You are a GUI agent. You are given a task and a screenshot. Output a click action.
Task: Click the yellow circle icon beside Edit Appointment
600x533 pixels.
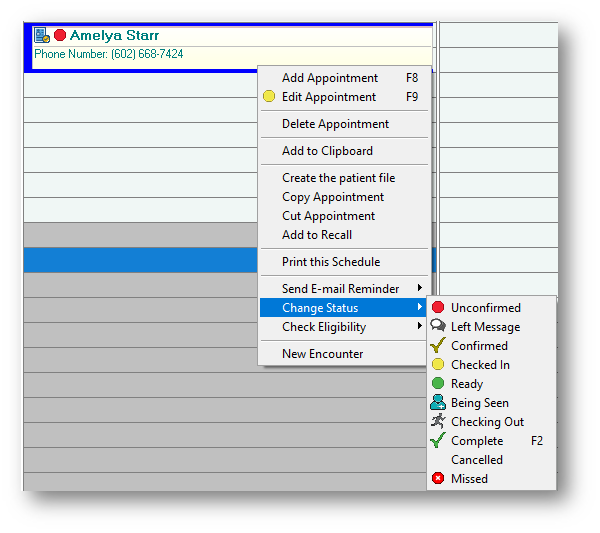[x=269, y=96]
